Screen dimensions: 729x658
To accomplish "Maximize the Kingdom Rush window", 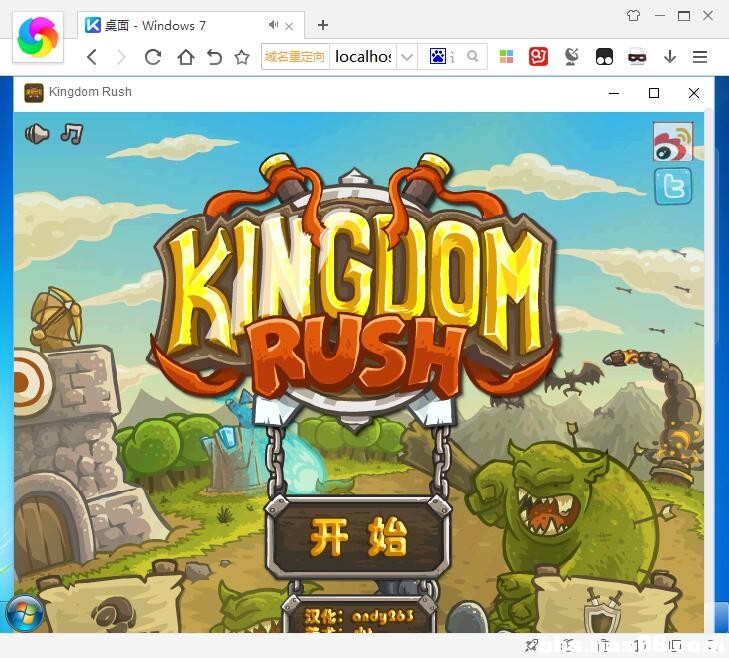I will [x=654, y=93].
